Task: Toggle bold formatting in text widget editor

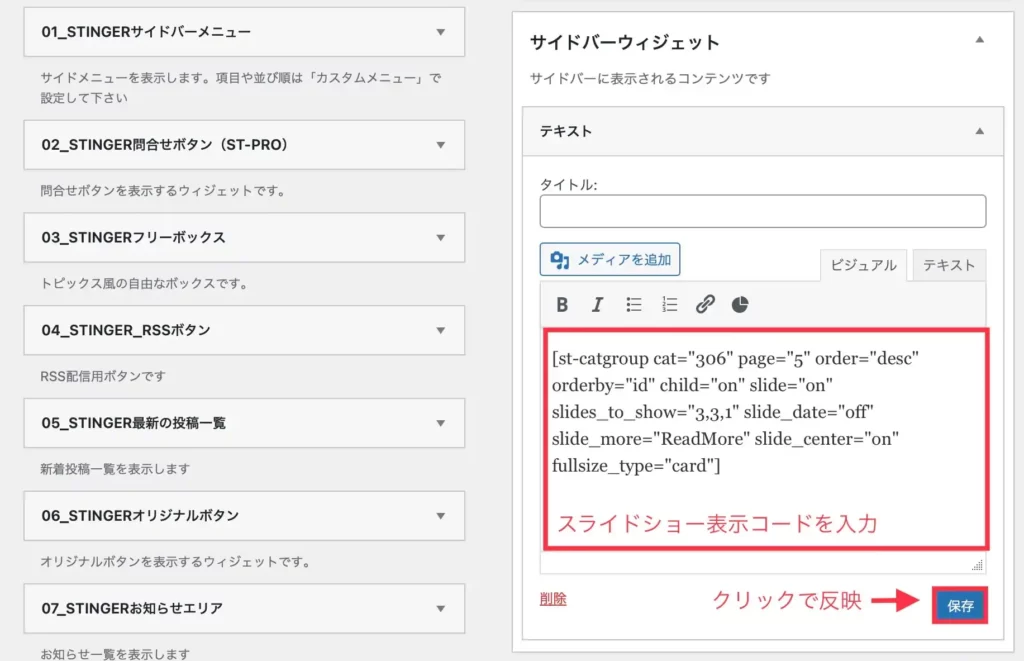Action: 562,304
